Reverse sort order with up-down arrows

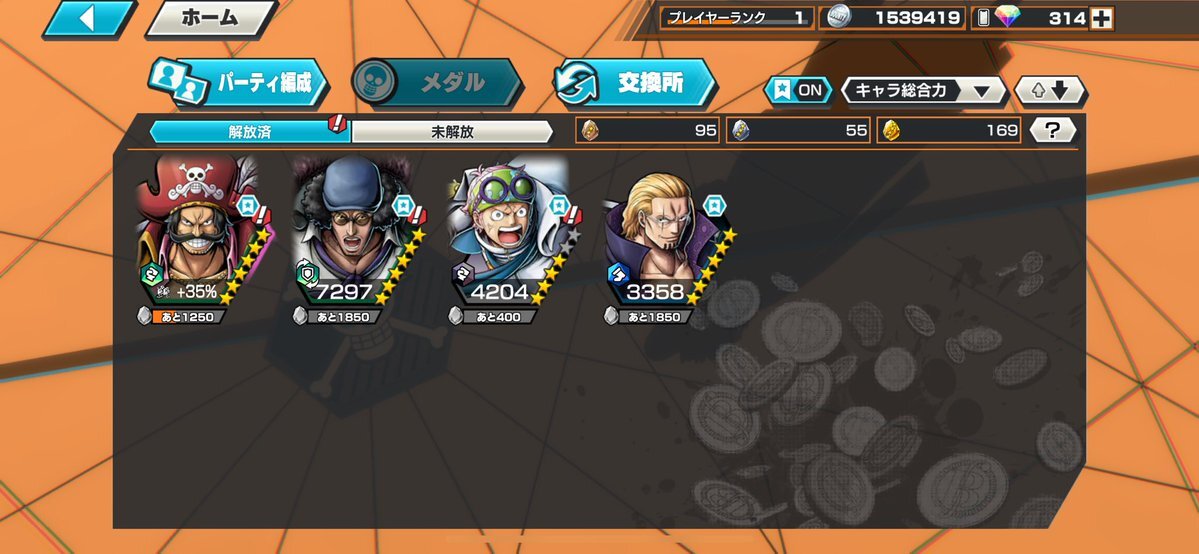pos(1050,91)
